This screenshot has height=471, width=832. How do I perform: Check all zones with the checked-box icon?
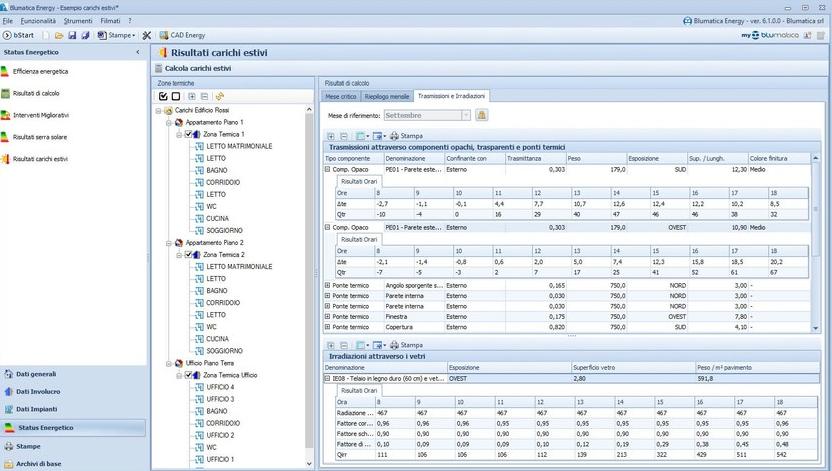[163, 96]
